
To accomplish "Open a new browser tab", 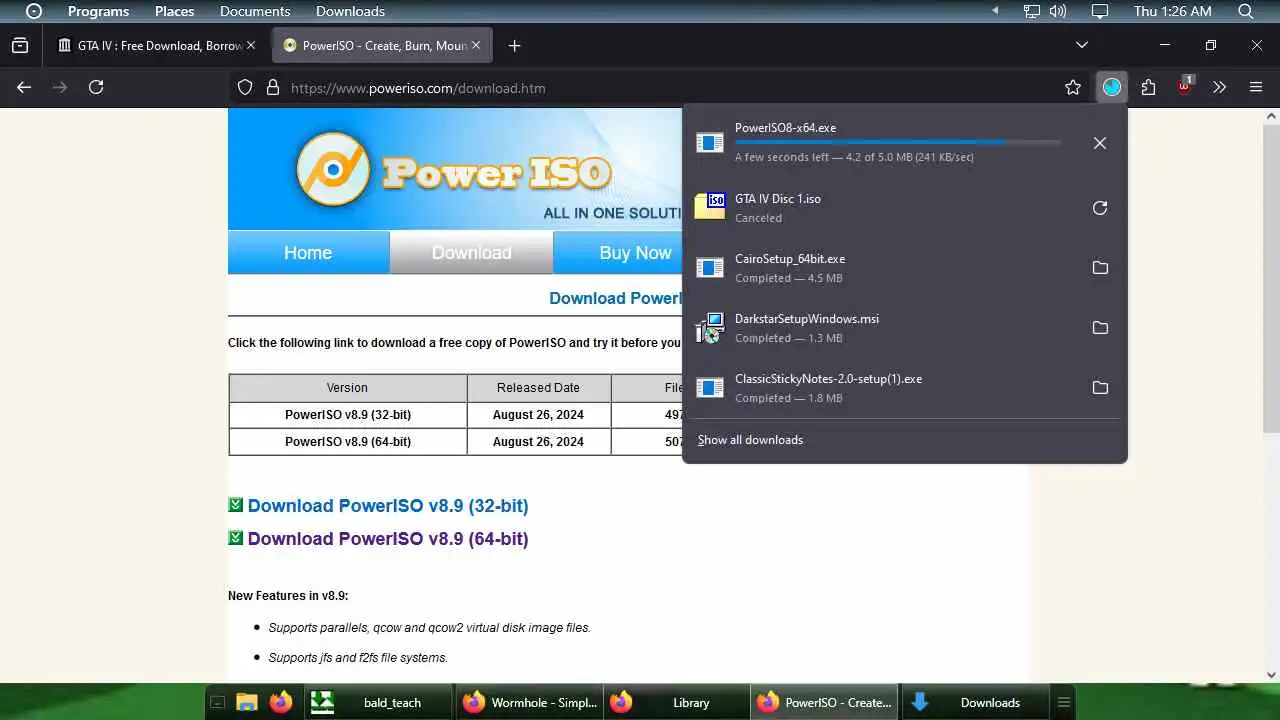I will tap(514, 45).
